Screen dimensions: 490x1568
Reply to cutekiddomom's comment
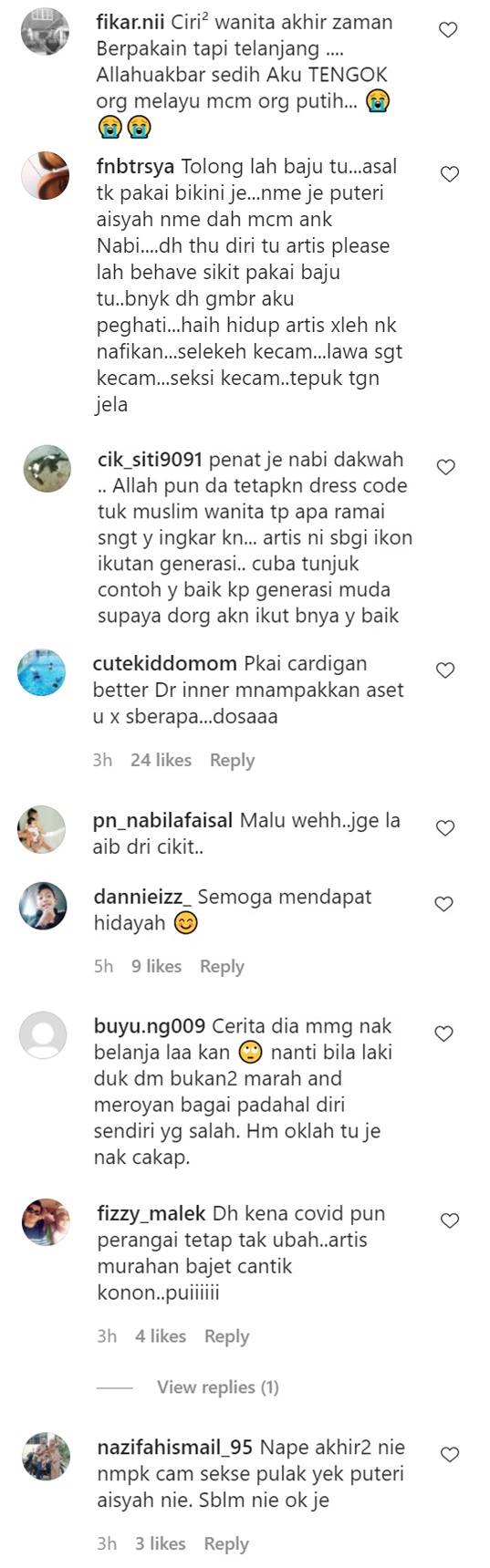[x=232, y=760]
